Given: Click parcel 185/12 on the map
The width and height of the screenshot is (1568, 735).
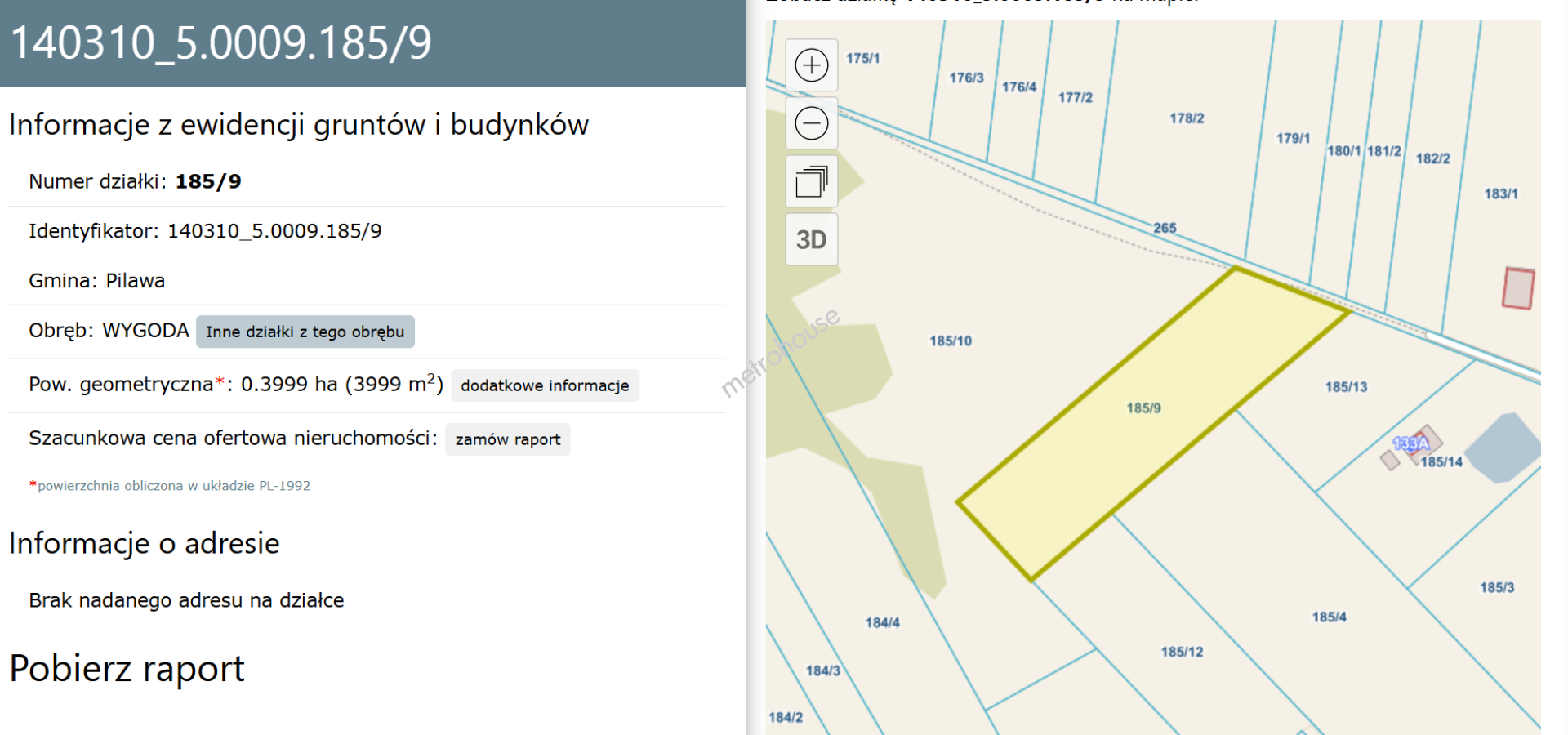Looking at the screenshot, I should click(1182, 652).
